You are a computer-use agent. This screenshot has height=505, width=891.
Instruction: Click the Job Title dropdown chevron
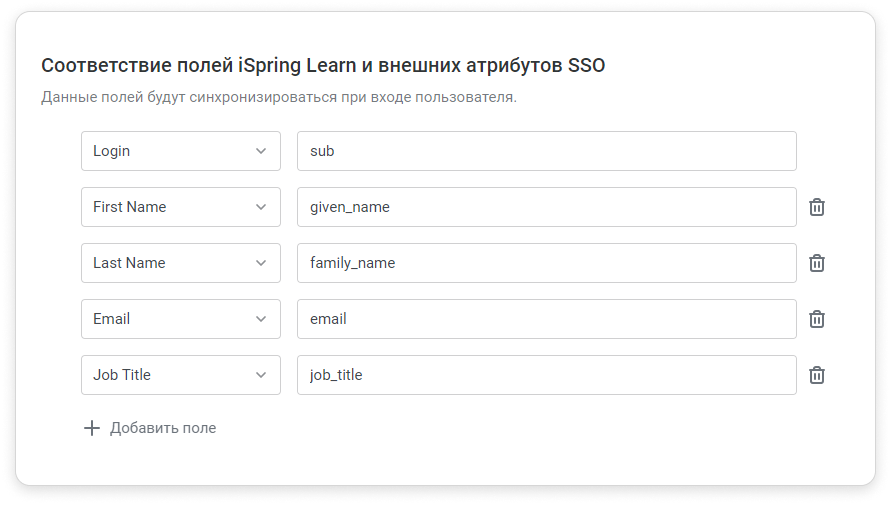261,375
